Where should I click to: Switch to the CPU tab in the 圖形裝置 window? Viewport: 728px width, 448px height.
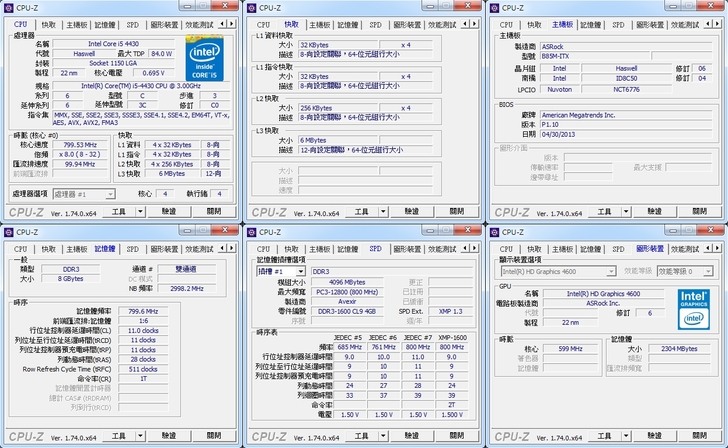(506, 249)
